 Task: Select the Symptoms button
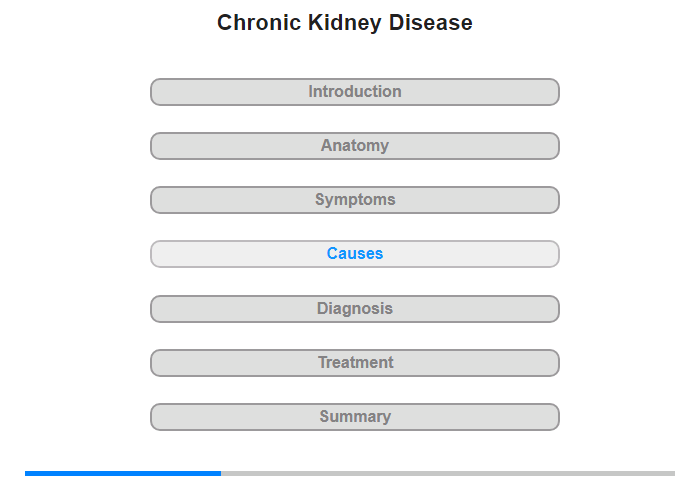pos(354,200)
